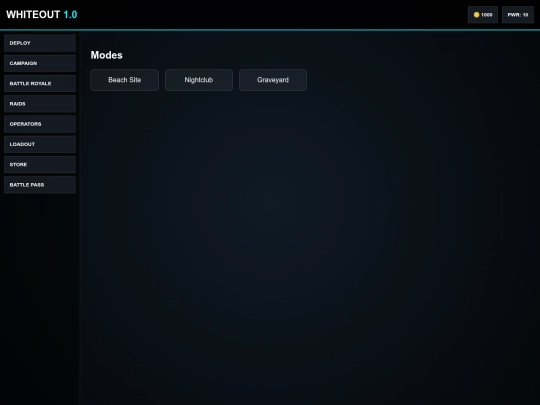Visit the Store from sidebar
Screen dimensions: 540x405
point(40,165)
